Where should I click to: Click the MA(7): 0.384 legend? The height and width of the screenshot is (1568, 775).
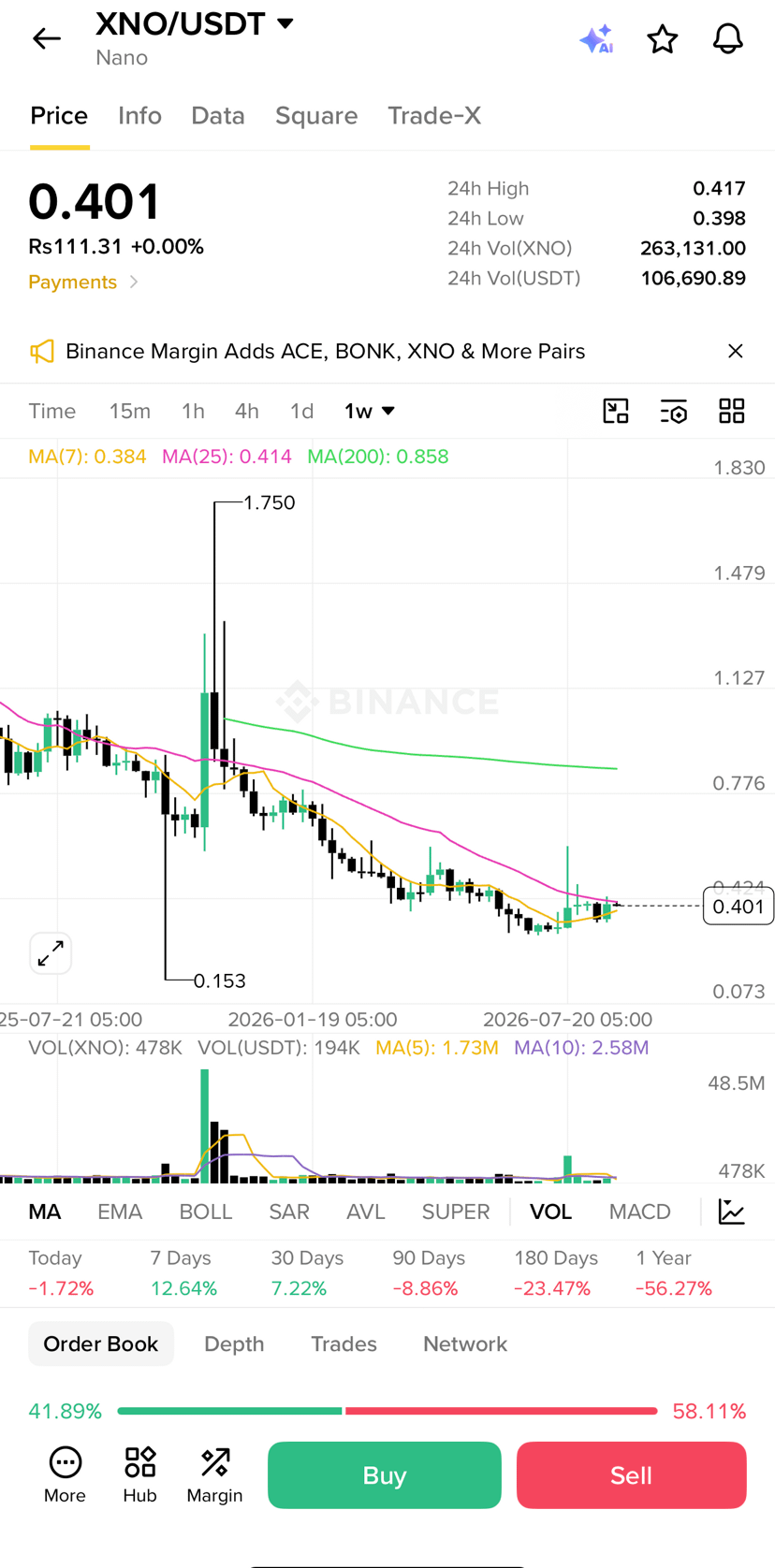[87, 457]
